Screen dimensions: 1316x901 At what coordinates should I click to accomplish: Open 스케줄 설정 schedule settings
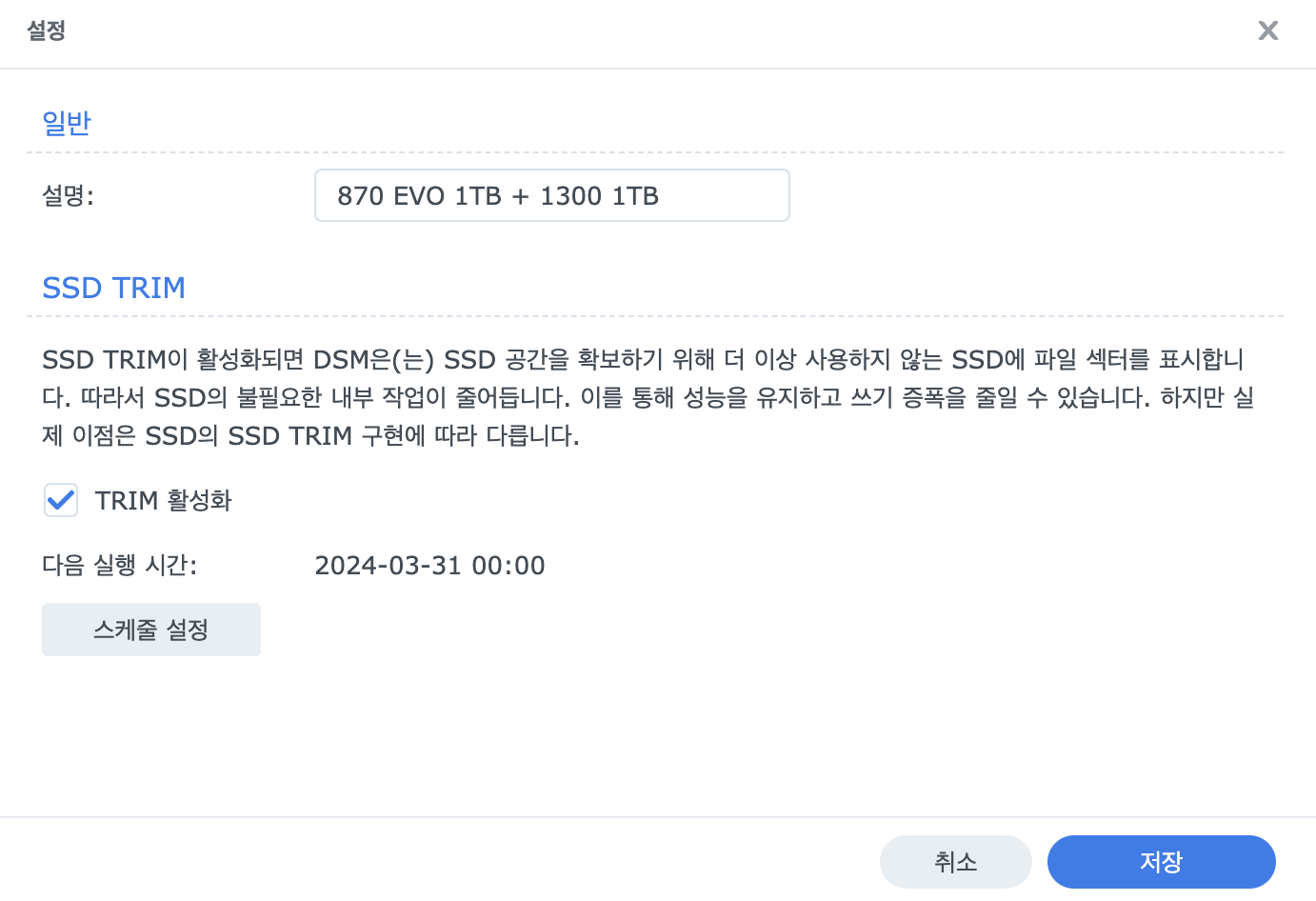pos(151,630)
